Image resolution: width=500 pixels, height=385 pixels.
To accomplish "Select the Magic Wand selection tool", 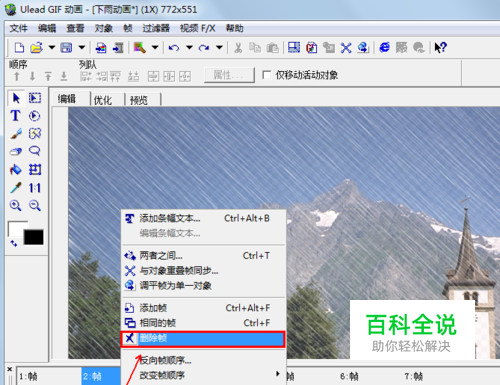I will [35, 134].
